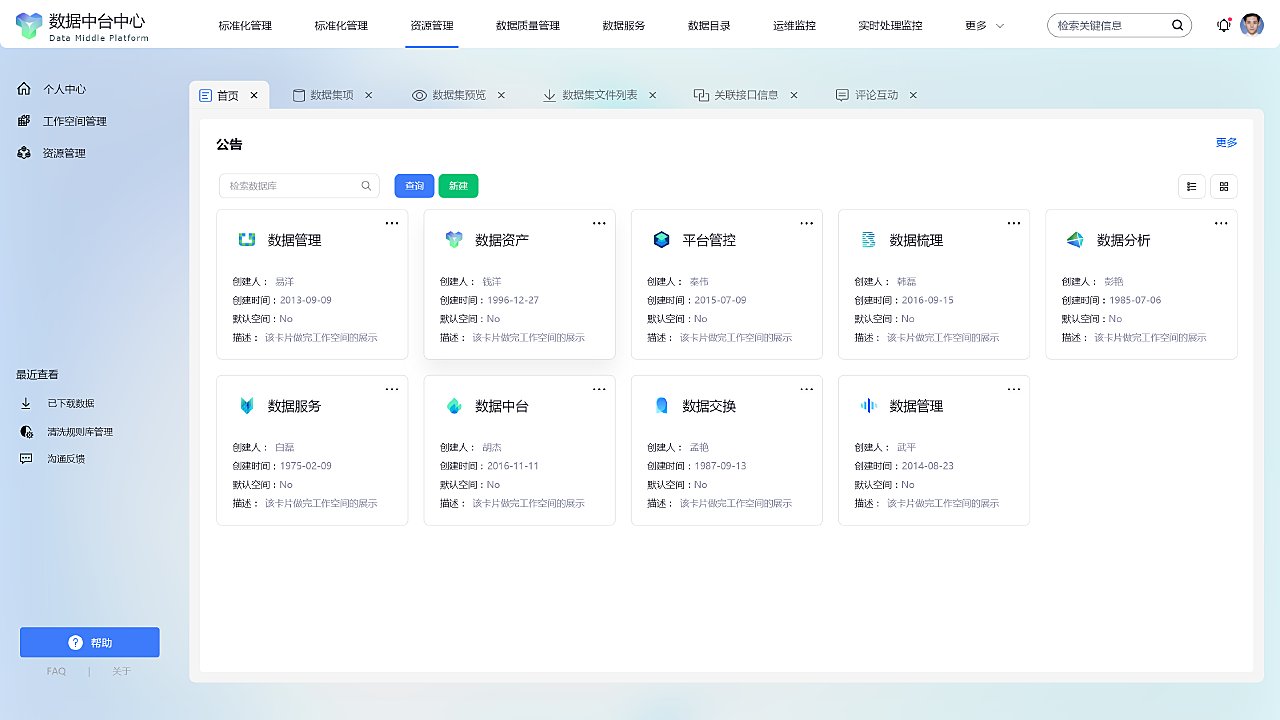Screen dimensions: 1280x720
Task: Open 资源管理 in the top menu
Action: click(x=432, y=26)
